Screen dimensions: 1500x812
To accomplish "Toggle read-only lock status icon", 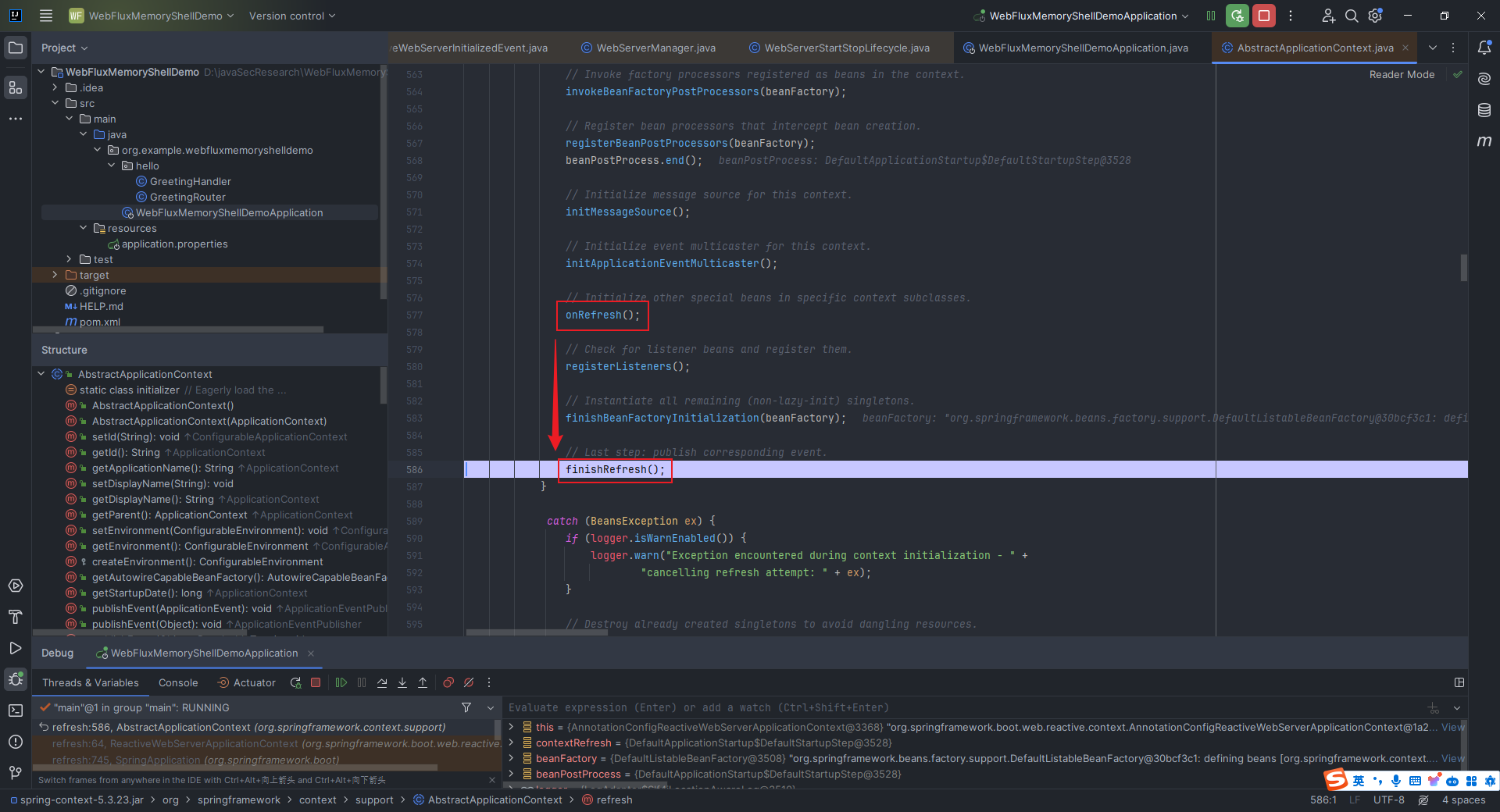I will pos(1423,800).
